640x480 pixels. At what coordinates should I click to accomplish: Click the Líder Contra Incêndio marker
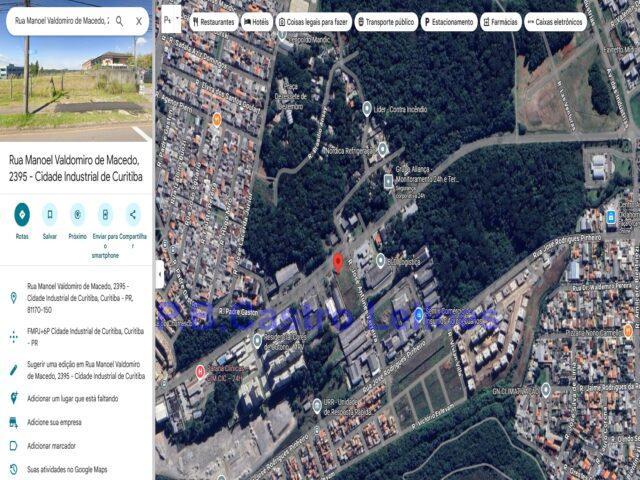click(x=367, y=109)
